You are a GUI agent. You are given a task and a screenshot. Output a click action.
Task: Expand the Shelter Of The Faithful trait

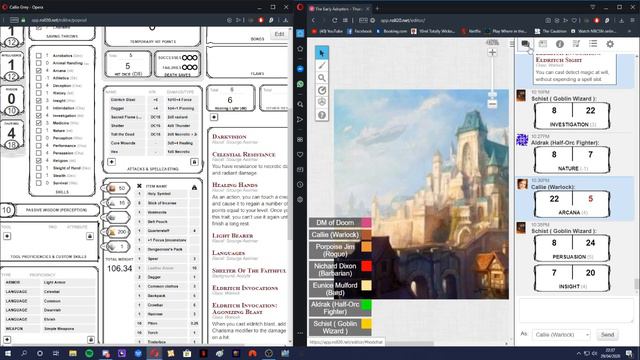coord(249,270)
